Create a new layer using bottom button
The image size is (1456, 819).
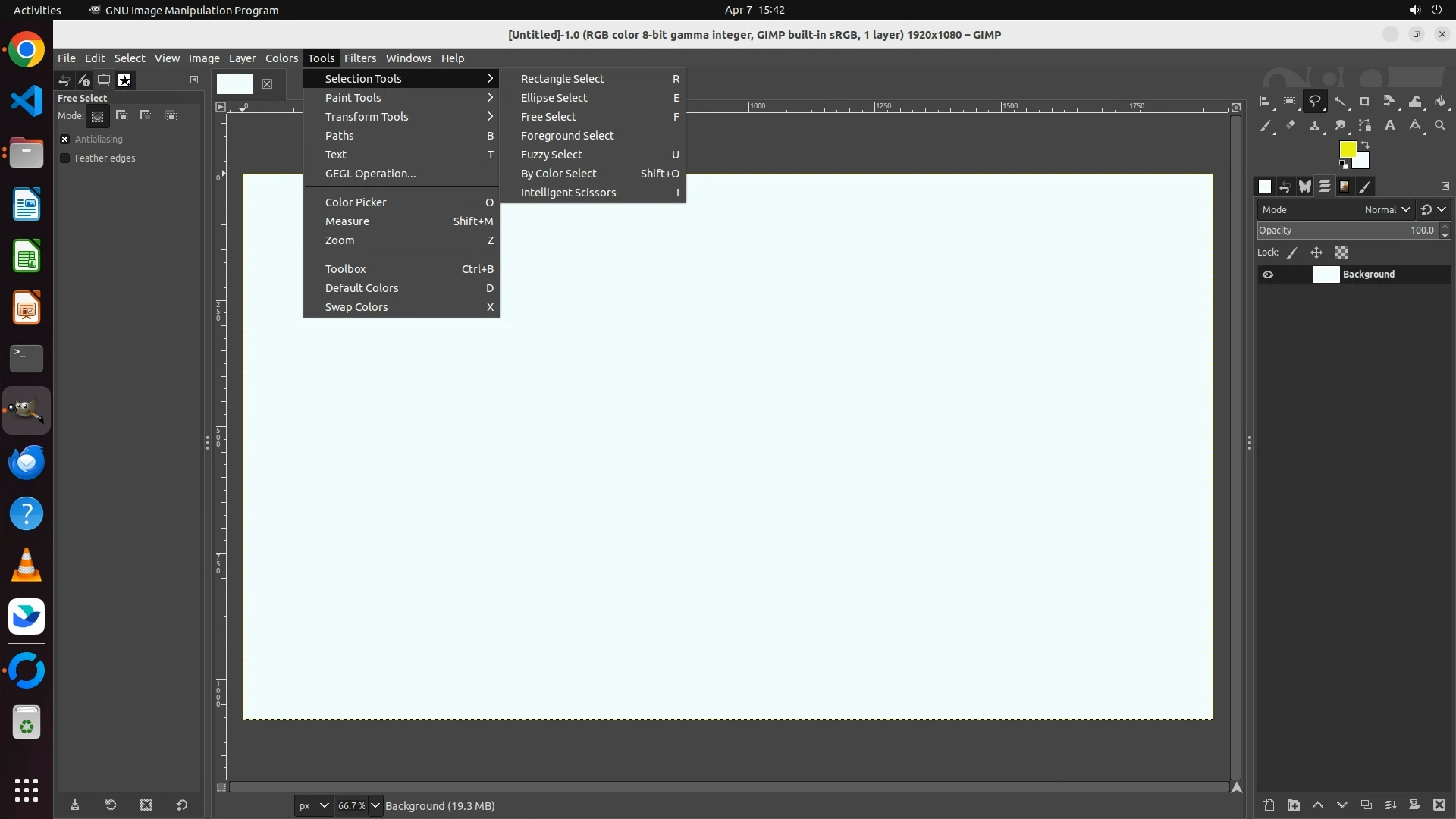1269,805
